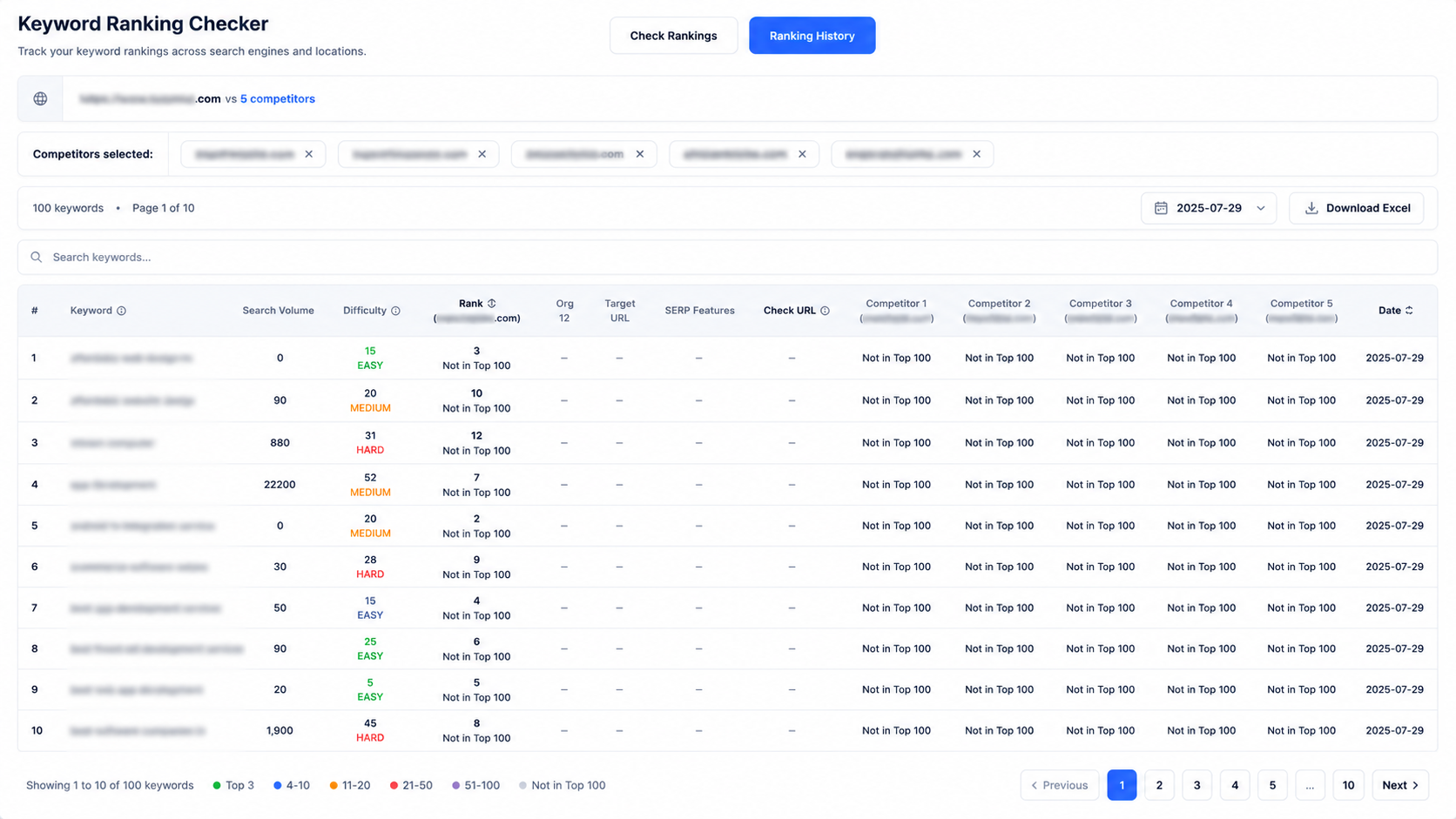The width and height of the screenshot is (1456, 819).
Task: Open the 5 competitors link
Action: [x=278, y=99]
